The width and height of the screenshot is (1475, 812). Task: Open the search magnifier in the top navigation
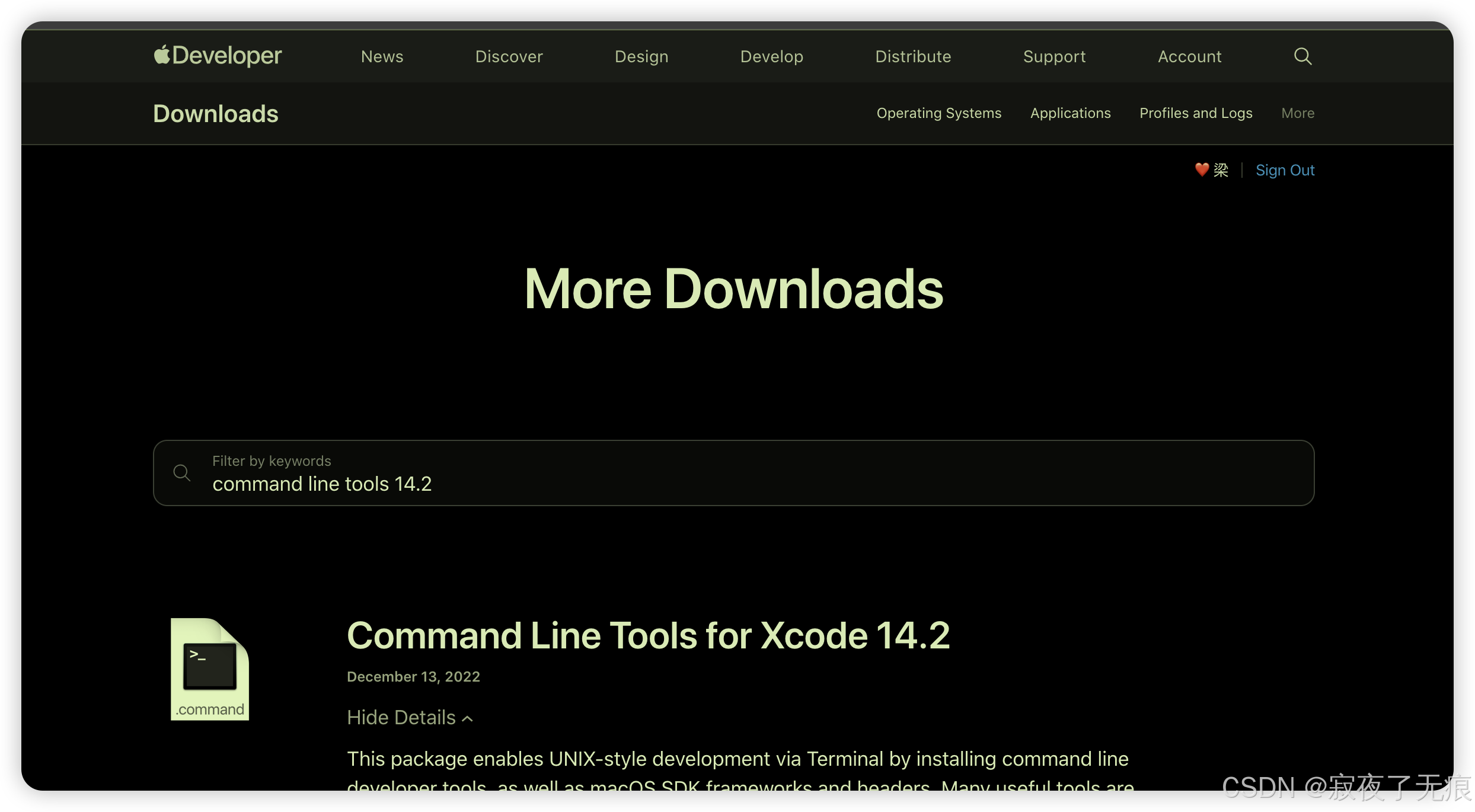tap(1302, 56)
